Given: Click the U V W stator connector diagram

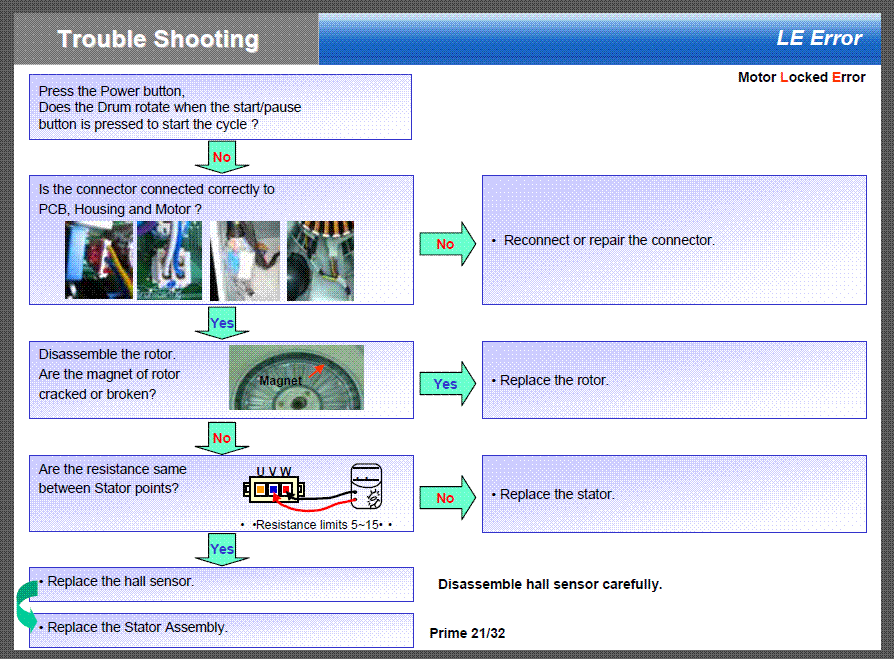Looking at the screenshot, I should point(274,486).
